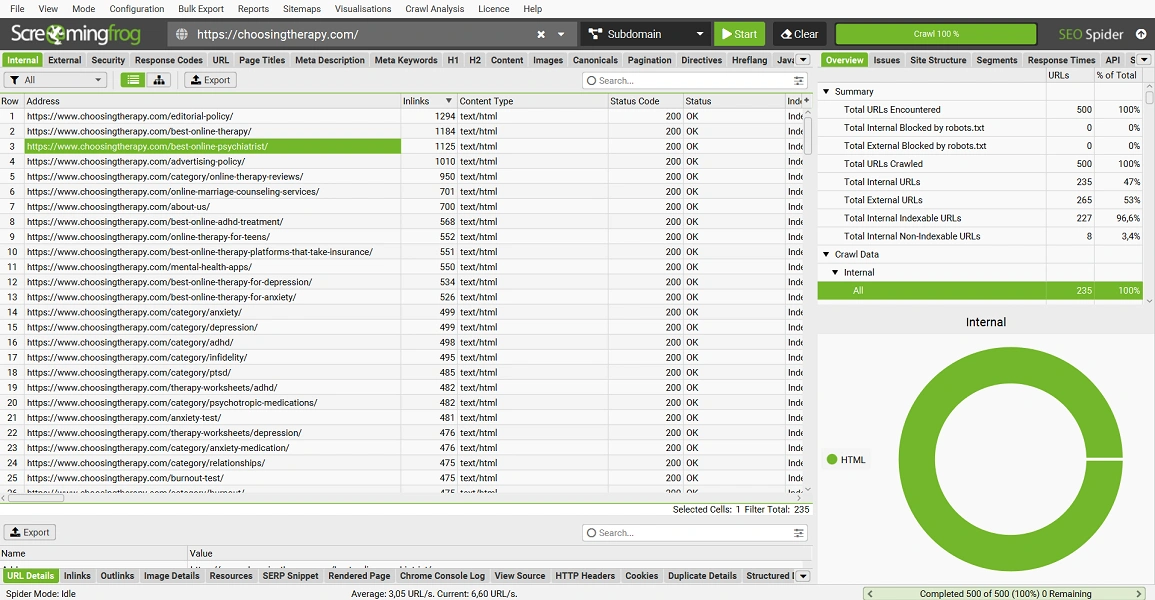Viewport: 1155px width, 600px height.
Task: Click the main search input field
Action: (x=695, y=80)
